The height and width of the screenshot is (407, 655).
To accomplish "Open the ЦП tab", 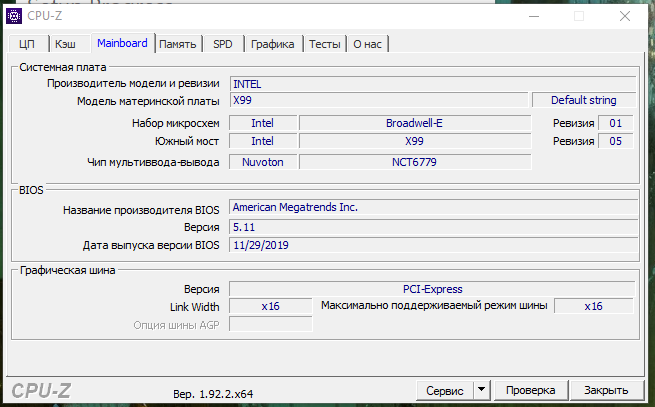I will (x=28, y=44).
